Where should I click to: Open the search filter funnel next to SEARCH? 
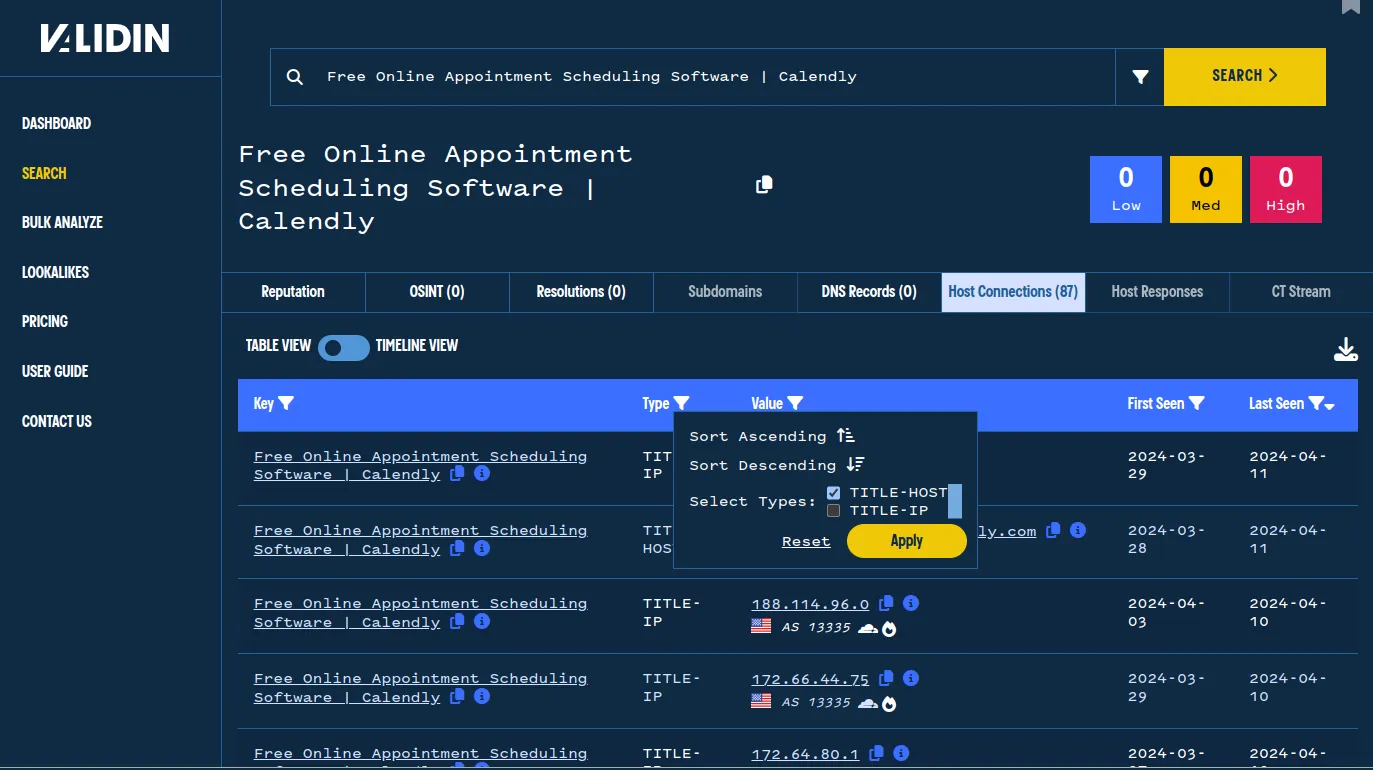pos(1140,77)
